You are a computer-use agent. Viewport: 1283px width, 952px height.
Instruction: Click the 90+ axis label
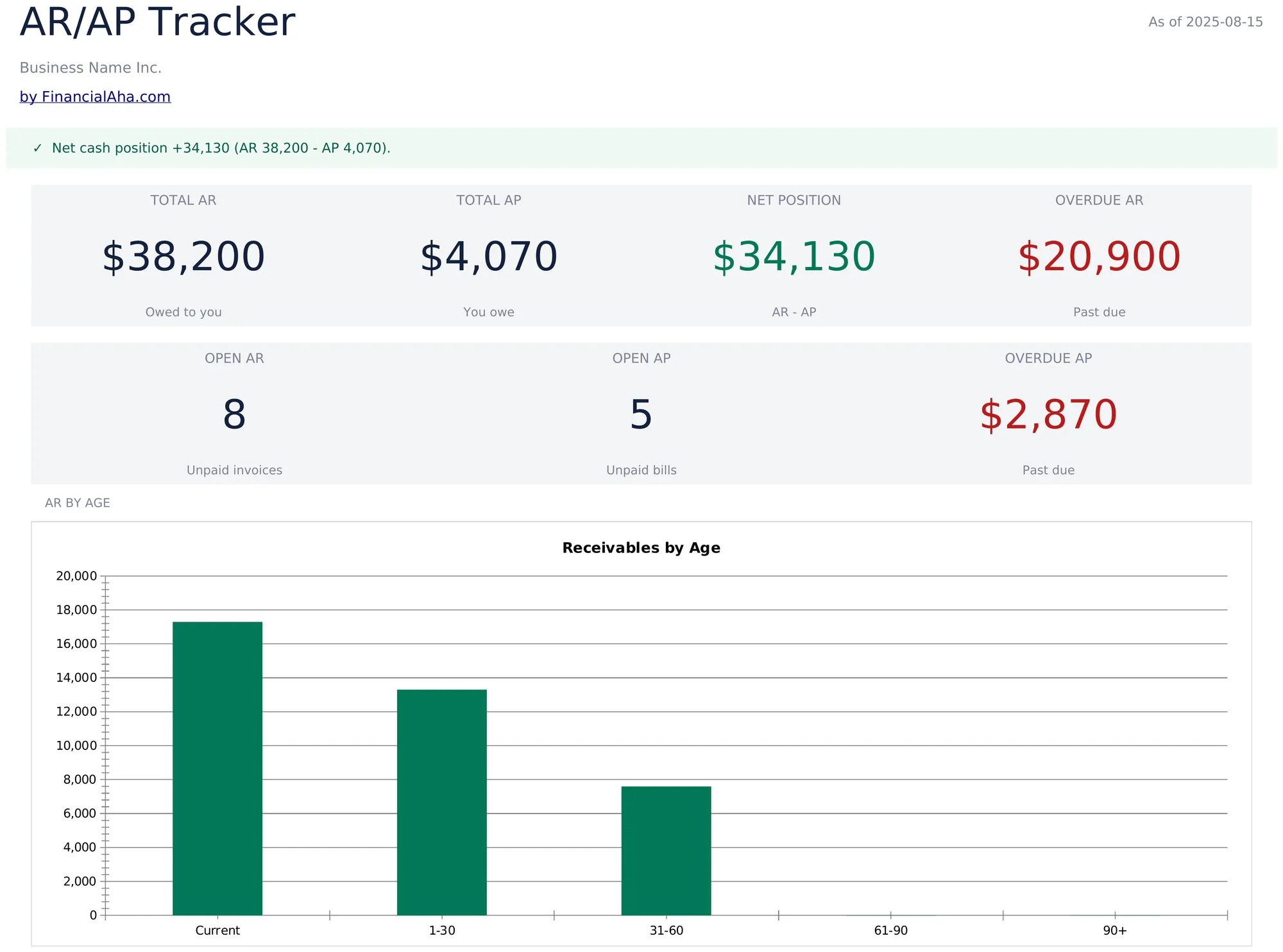point(1115,931)
